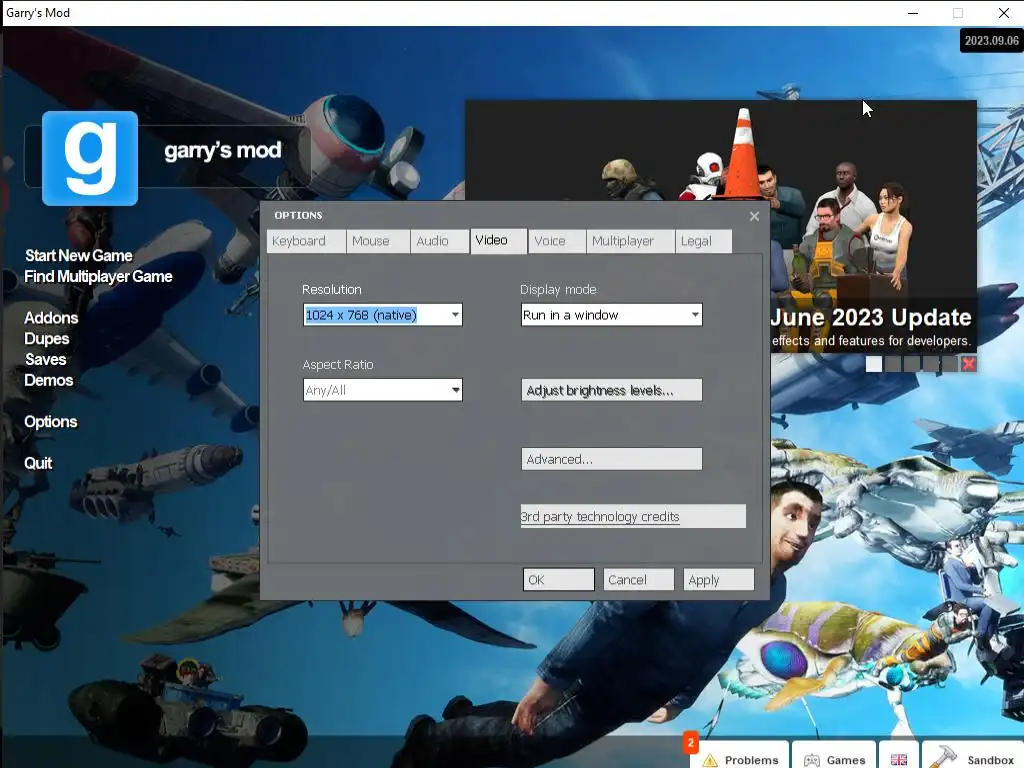Open Problems panel with warning icon
The image size is (1024, 768).
[x=741, y=758]
